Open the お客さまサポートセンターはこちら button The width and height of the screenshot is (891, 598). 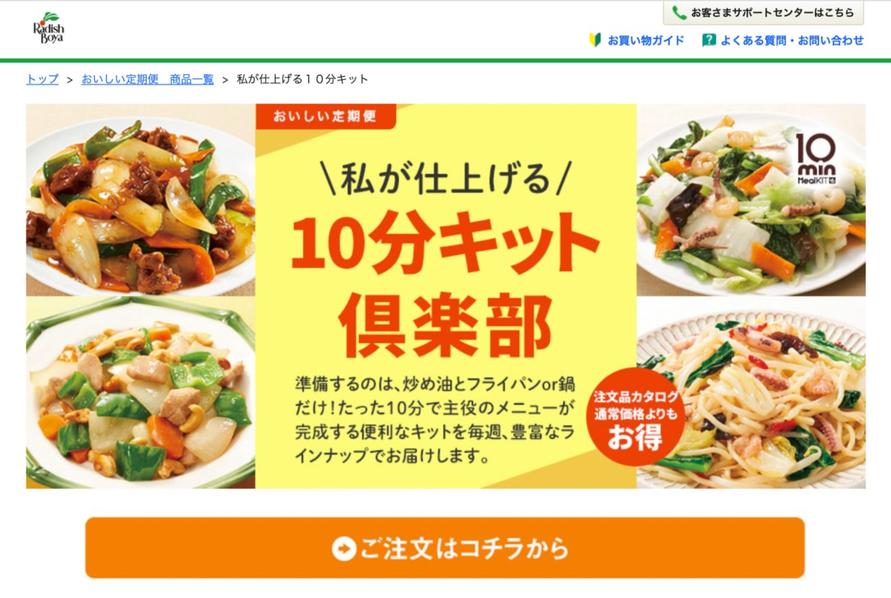(763, 13)
